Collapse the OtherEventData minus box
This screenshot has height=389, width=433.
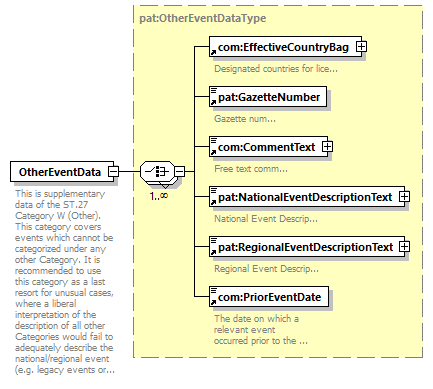click(113, 172)
